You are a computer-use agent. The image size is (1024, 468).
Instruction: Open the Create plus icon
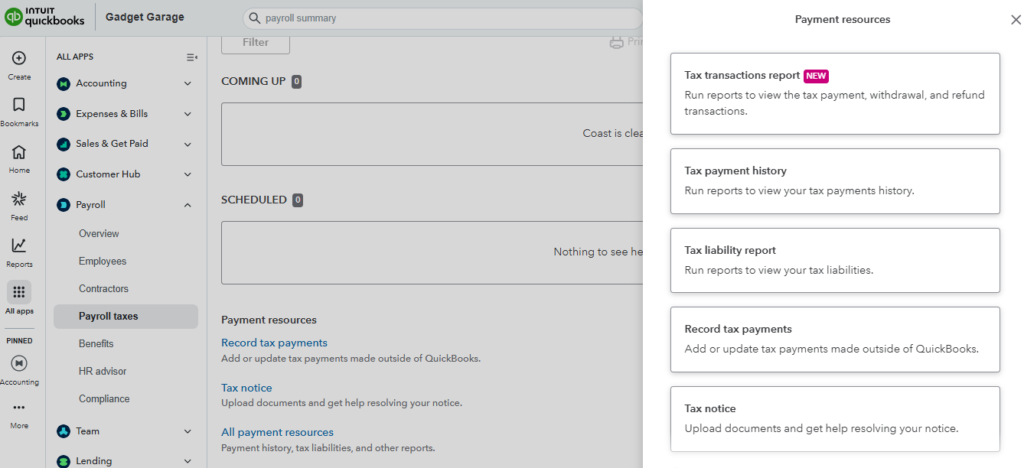(x=19, y=59)
